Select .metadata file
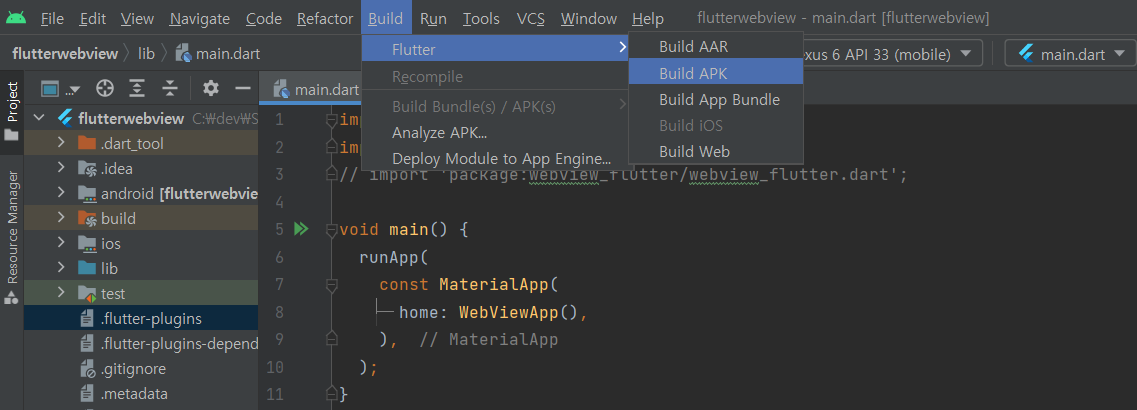1137x410 pixels. (x=141, y=394)
